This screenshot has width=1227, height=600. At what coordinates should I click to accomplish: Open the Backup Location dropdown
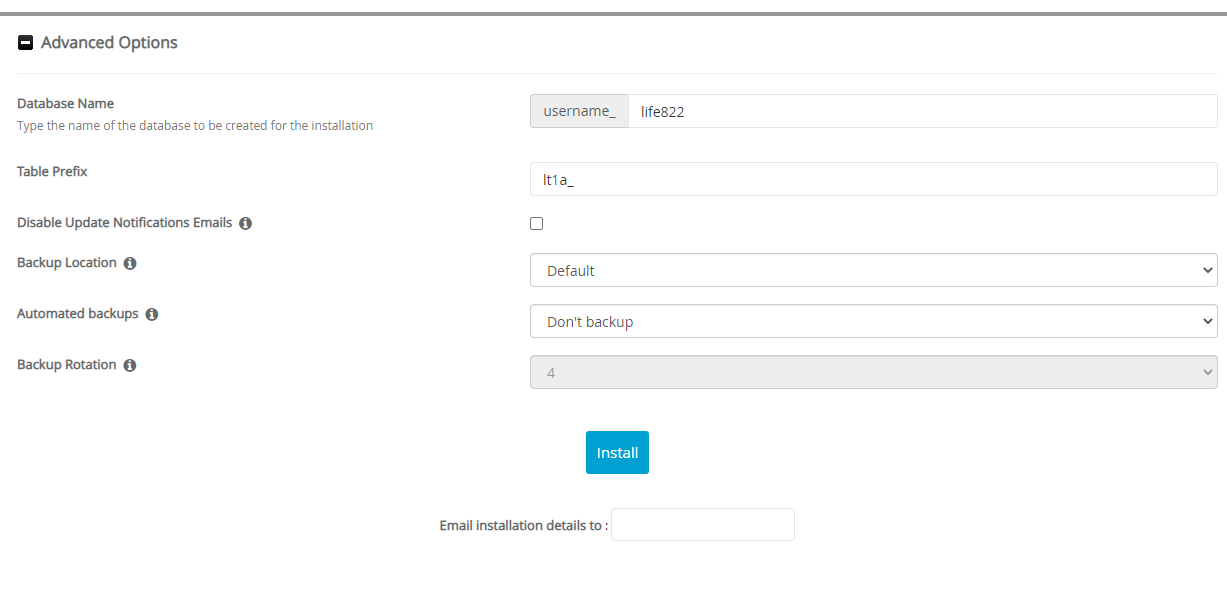coord(873,270)
